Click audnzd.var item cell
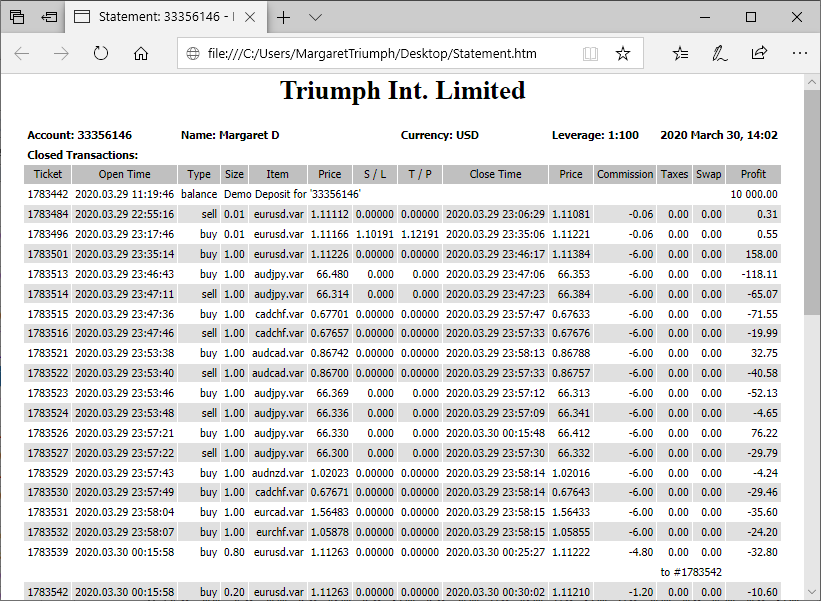Image resolution: width=821 pixels, height=601 pixels. pos(278,473)
